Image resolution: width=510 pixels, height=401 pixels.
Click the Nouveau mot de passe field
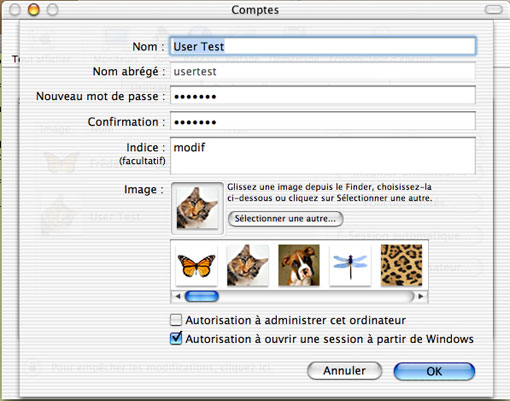(323, 96)
